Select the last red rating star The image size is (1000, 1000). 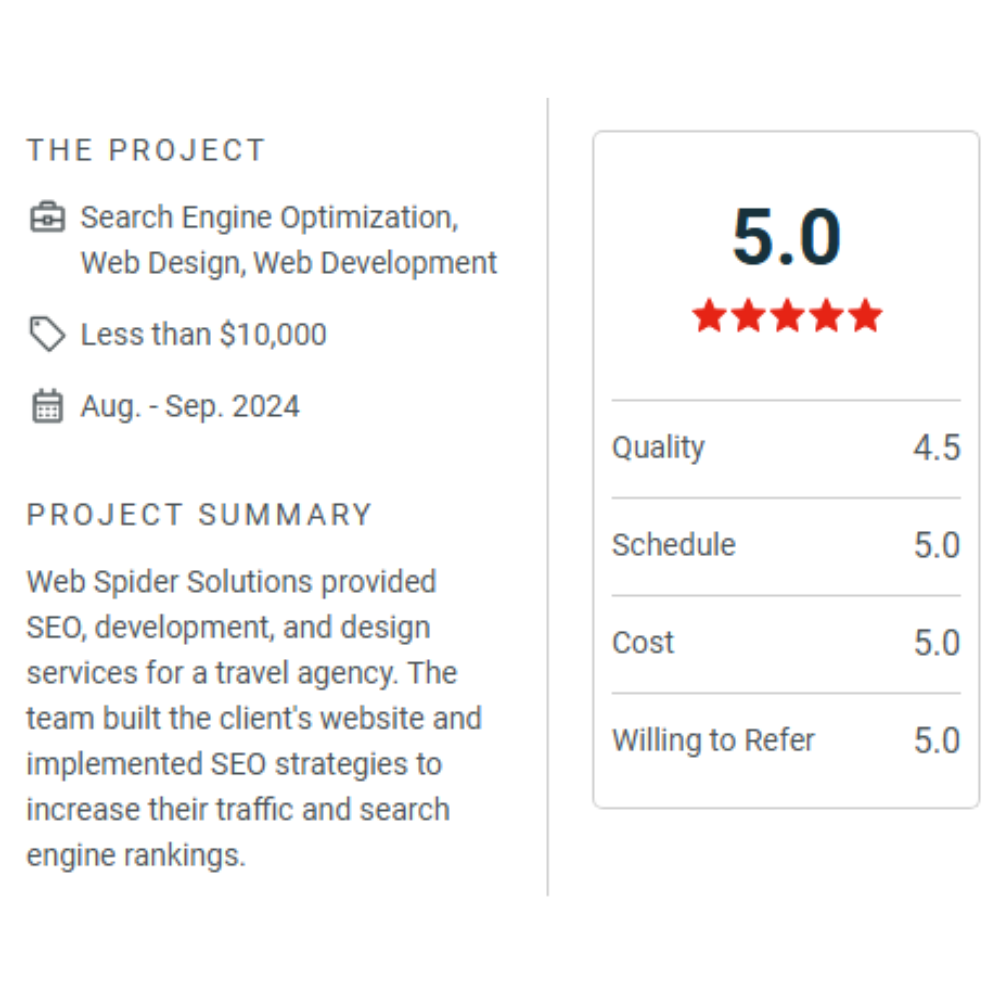coord(865,316)
